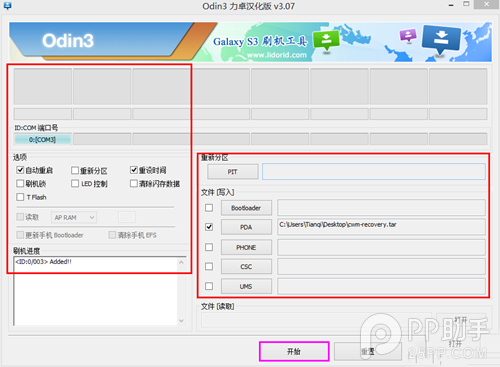Image resolution: width=500 pixels, height=367 pixels.
Task: Click the www.lidorid.com banner text
Action: (277, 55)
